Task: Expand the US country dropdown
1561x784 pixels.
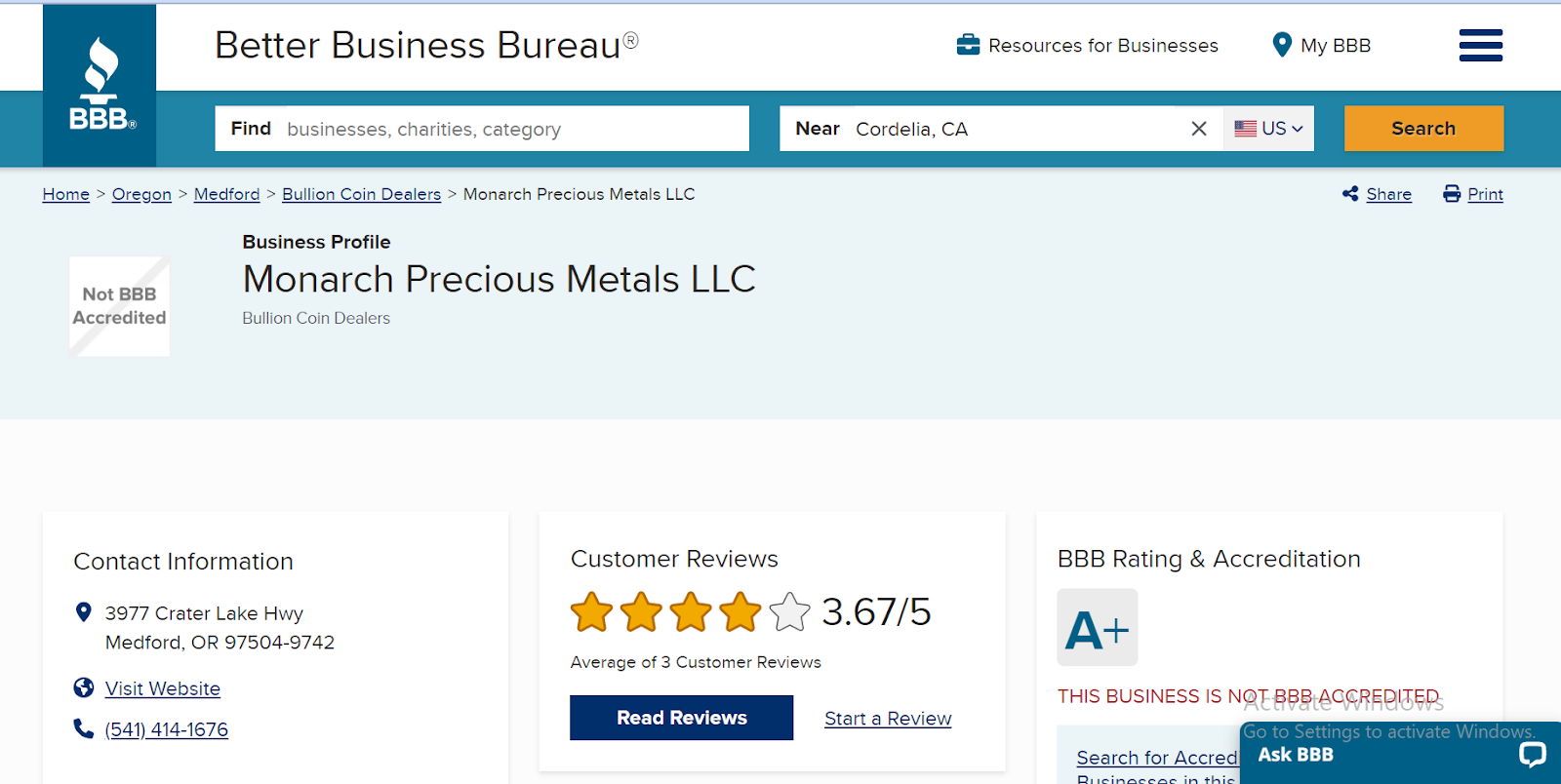Action: pyautogui.click(x=1268, y=129)
